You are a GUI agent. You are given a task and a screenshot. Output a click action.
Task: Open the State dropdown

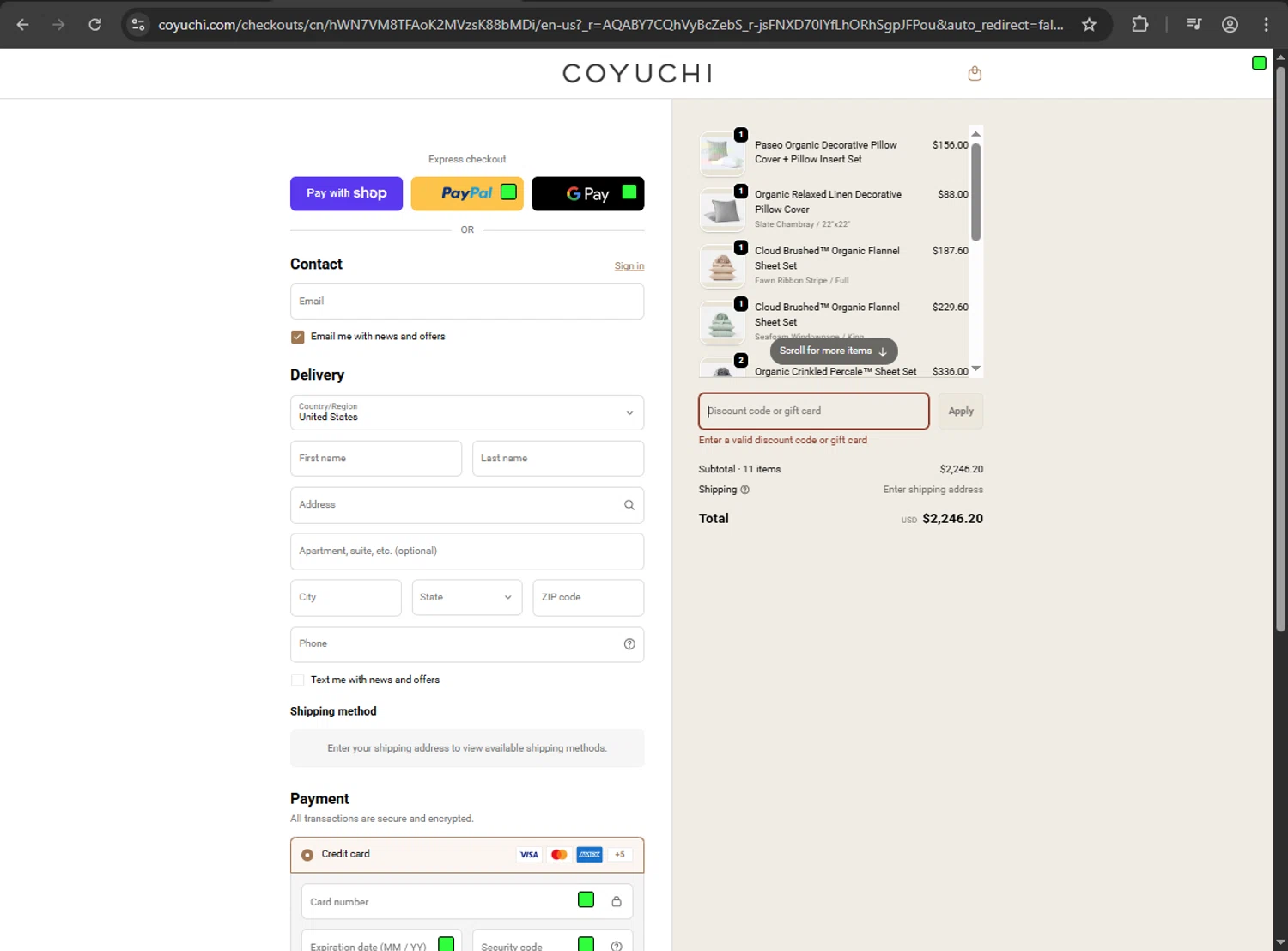pos(467,597)
